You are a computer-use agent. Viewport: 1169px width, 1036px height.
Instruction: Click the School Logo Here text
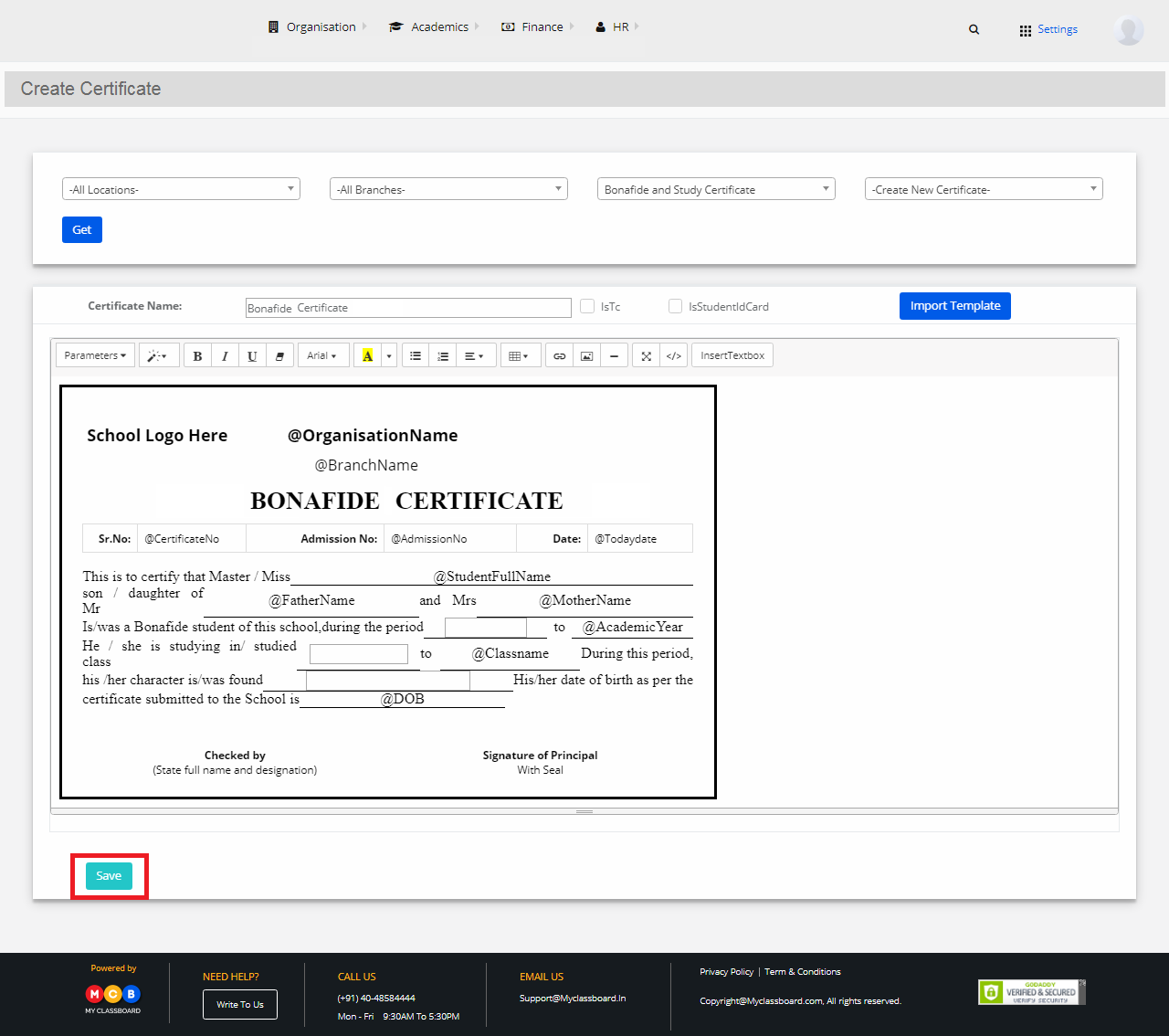[157, 436]
